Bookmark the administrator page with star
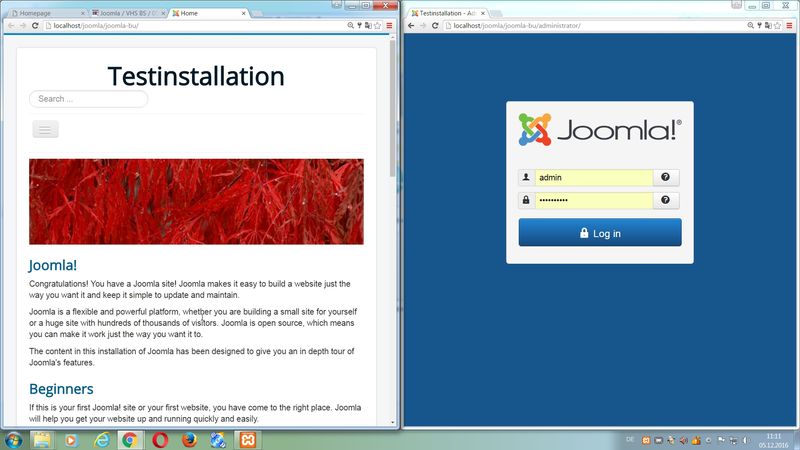This screenshot has height=450, width=800. (778, 26)
